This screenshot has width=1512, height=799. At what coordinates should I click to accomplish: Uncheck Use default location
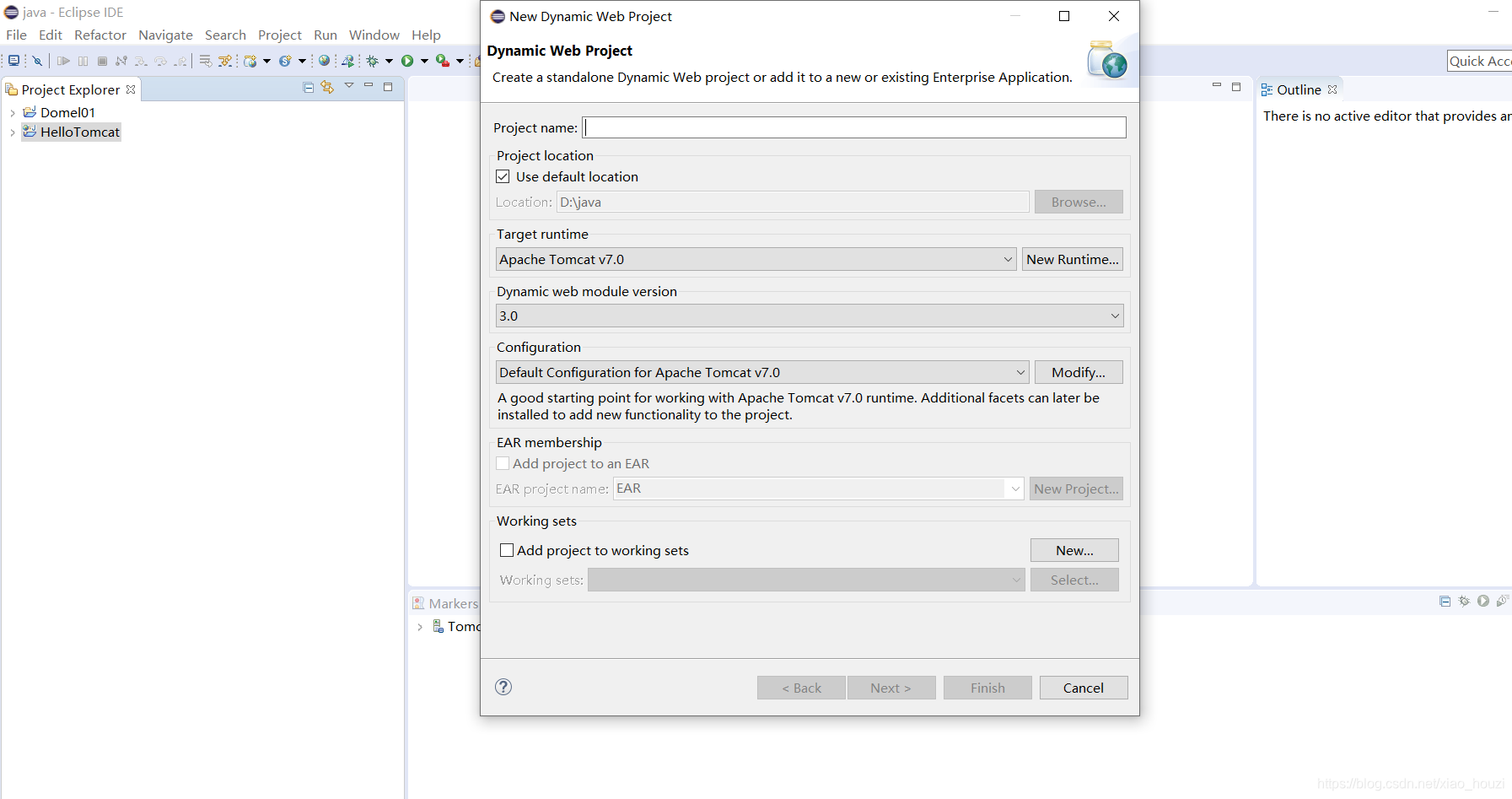click(503, 176)
